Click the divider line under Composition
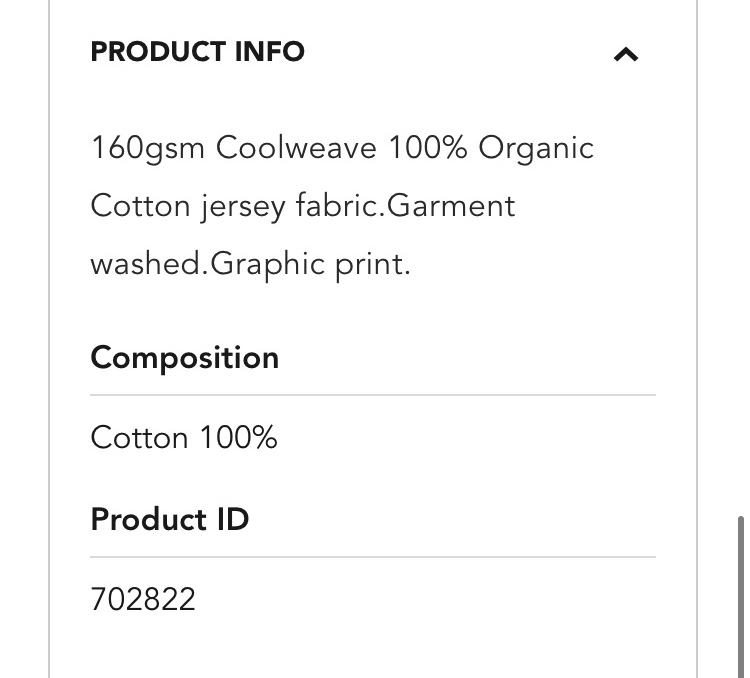Screen dimensions: 750x678 coord(372,395)
